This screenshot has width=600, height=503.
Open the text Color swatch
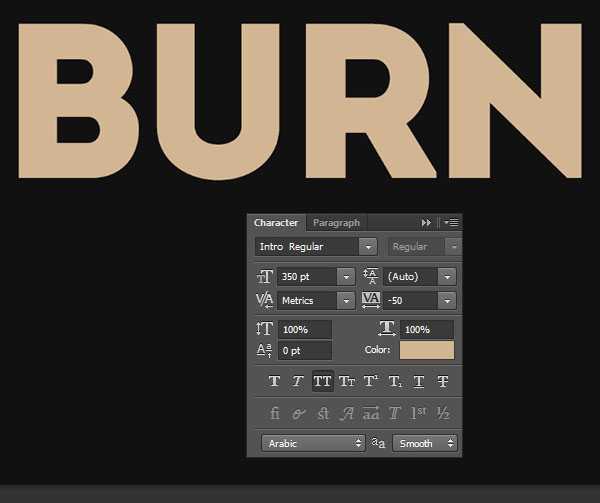tap(427, 350)
